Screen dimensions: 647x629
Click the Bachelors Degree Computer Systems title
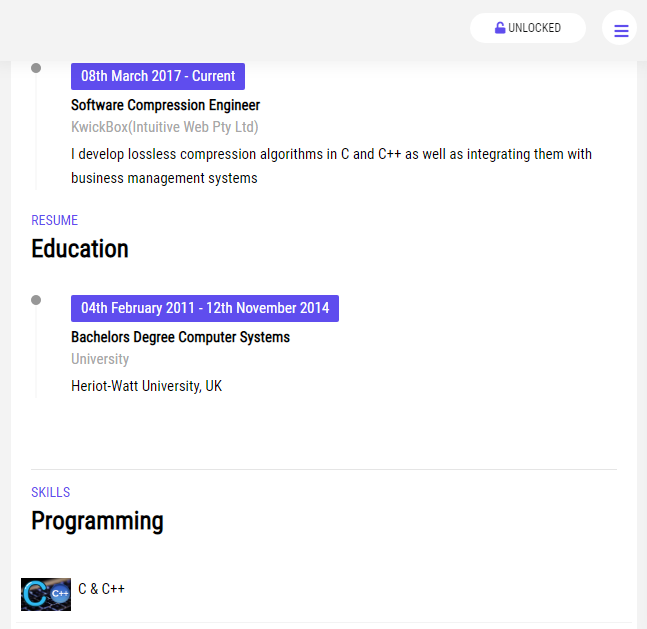tap(180, 337)
